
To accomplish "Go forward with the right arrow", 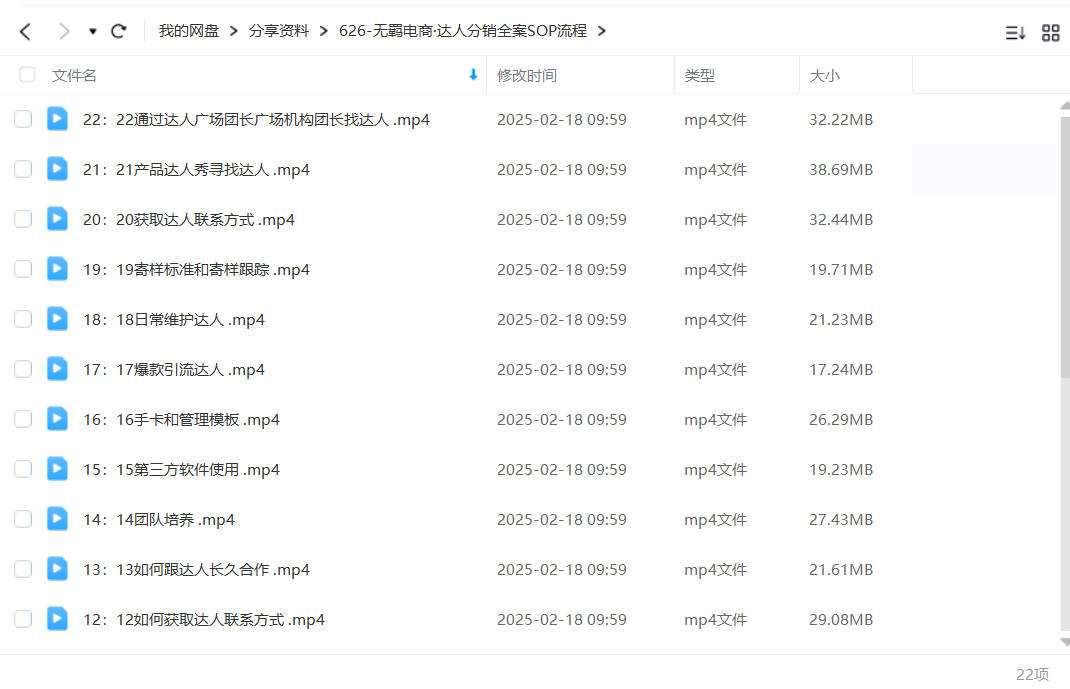I will pos(64,31).
